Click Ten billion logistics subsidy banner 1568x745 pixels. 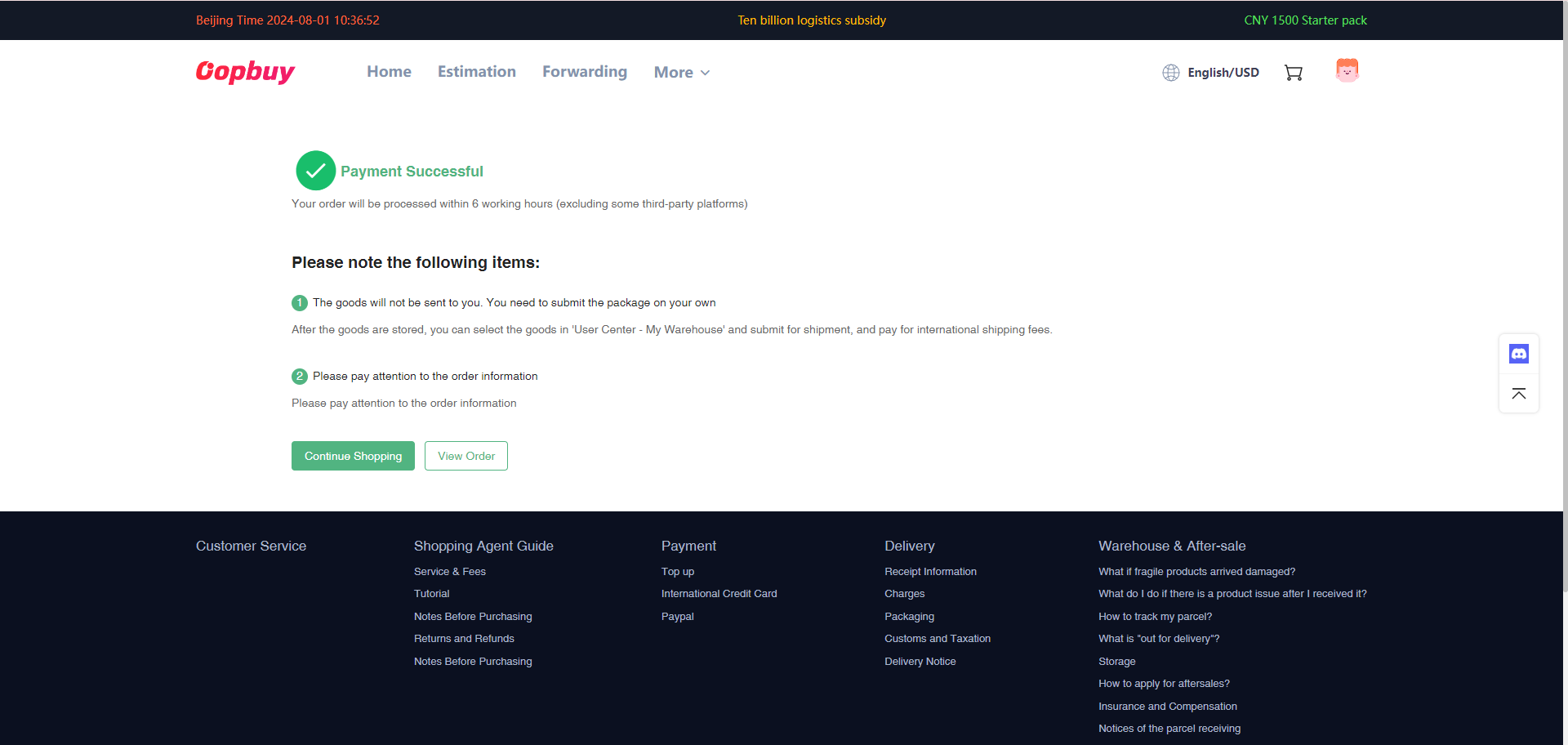tap(812, 20)
